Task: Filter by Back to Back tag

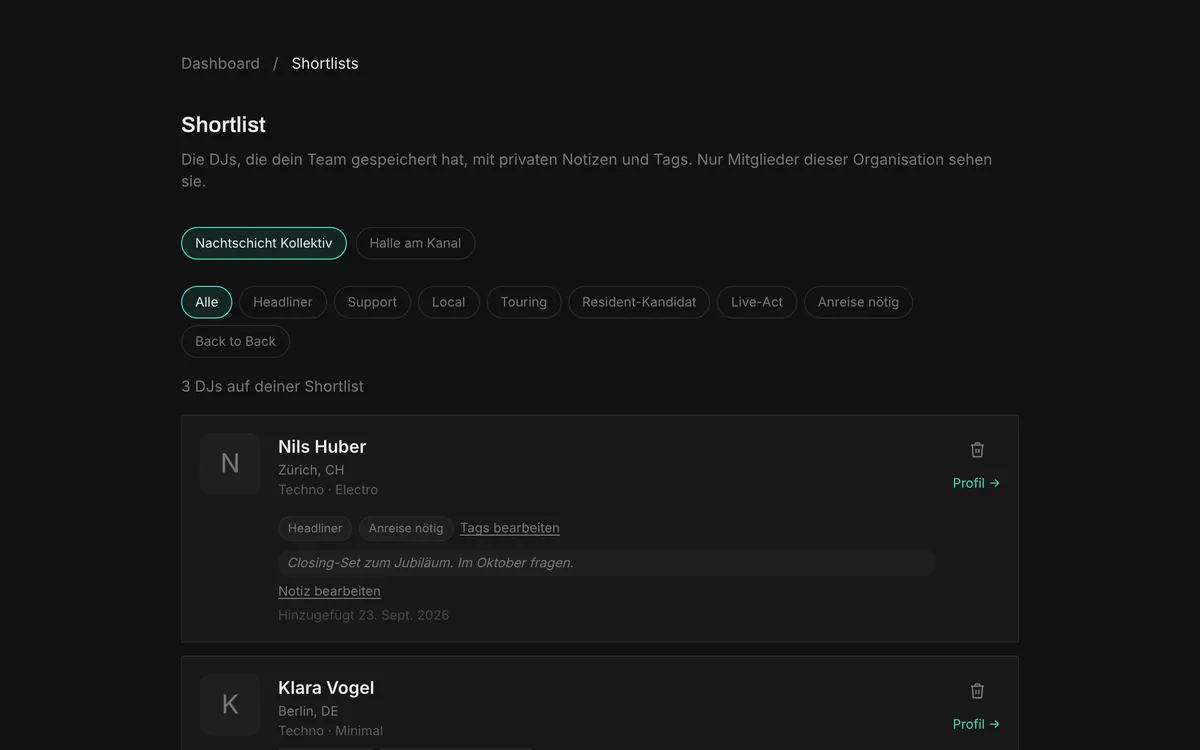Action: [x=235, y=341]
